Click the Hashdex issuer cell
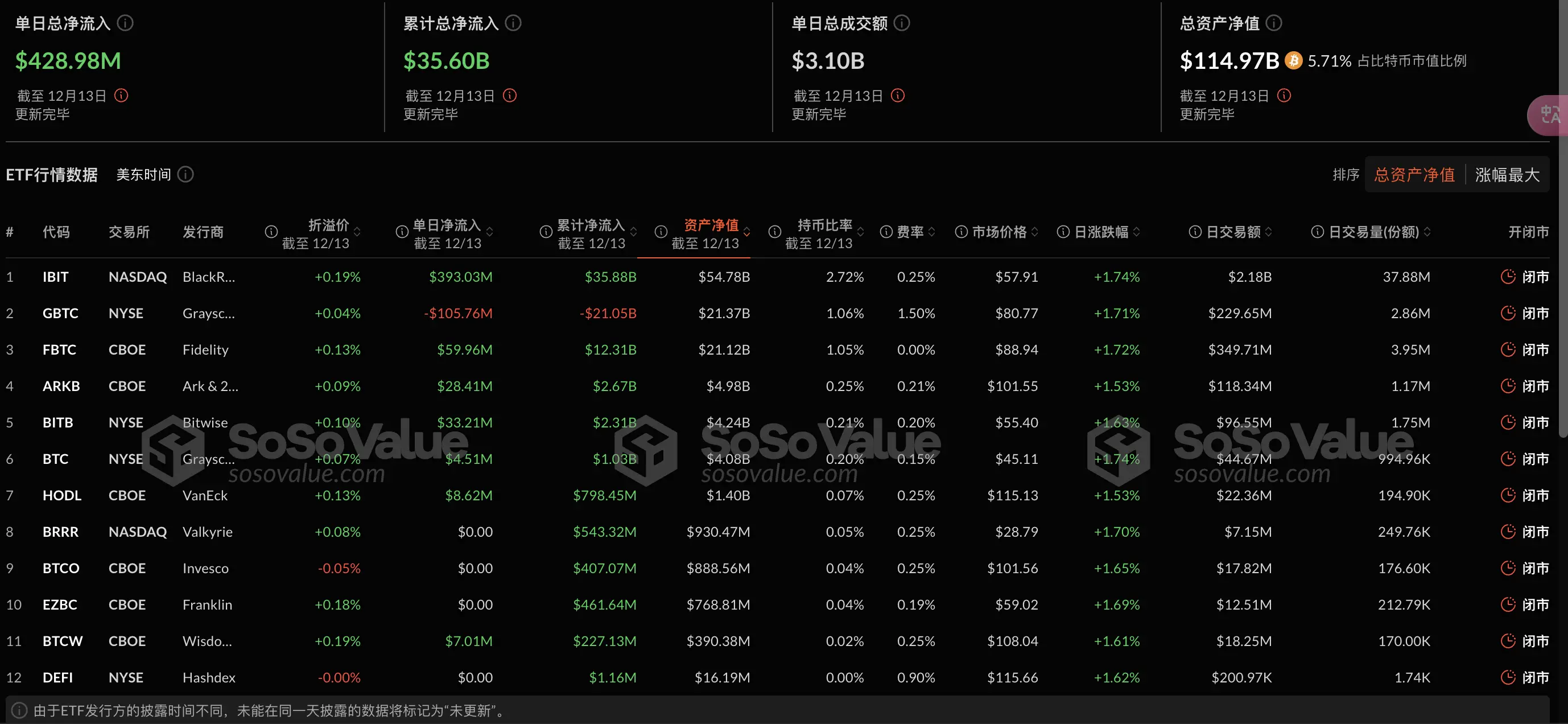 (x=209, y=678)
